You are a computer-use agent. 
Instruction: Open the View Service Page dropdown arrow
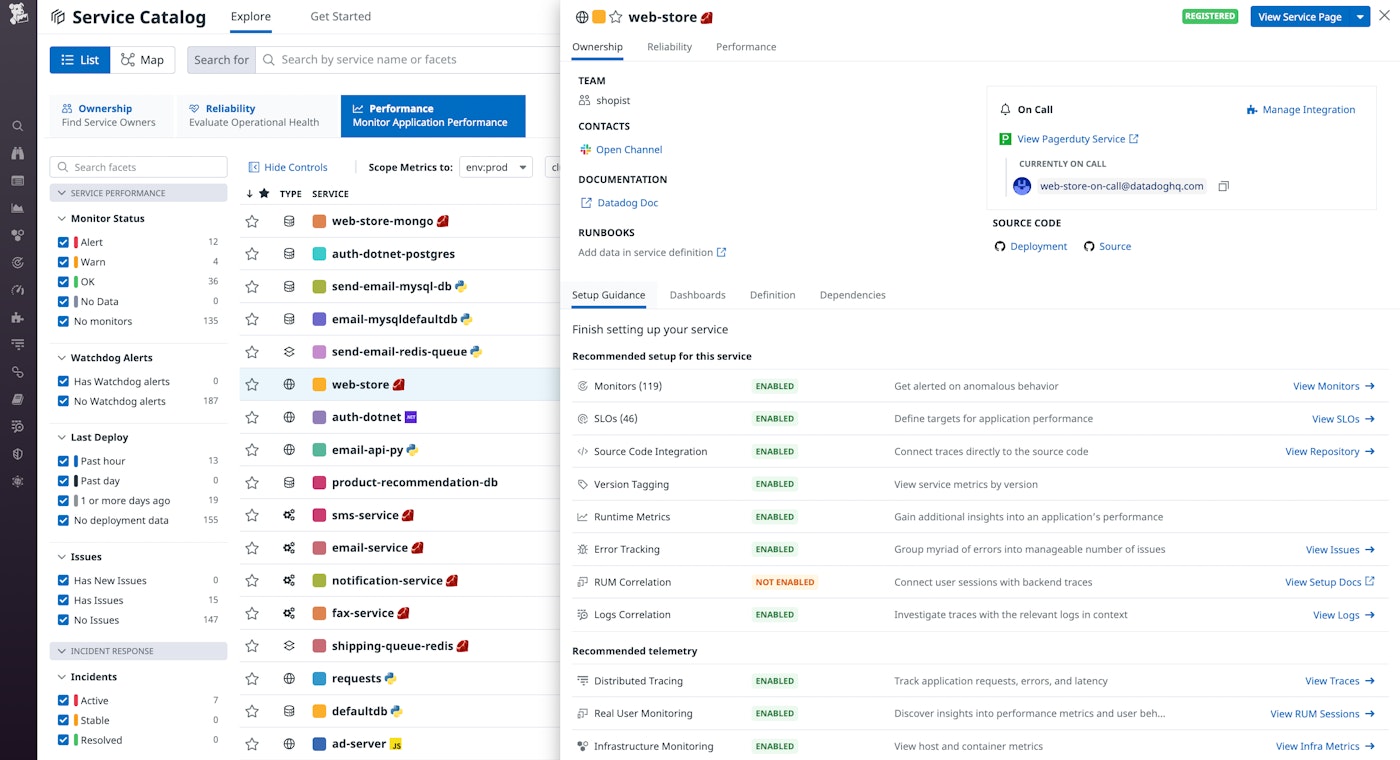pyautogui.click(x=1360, y=17)
